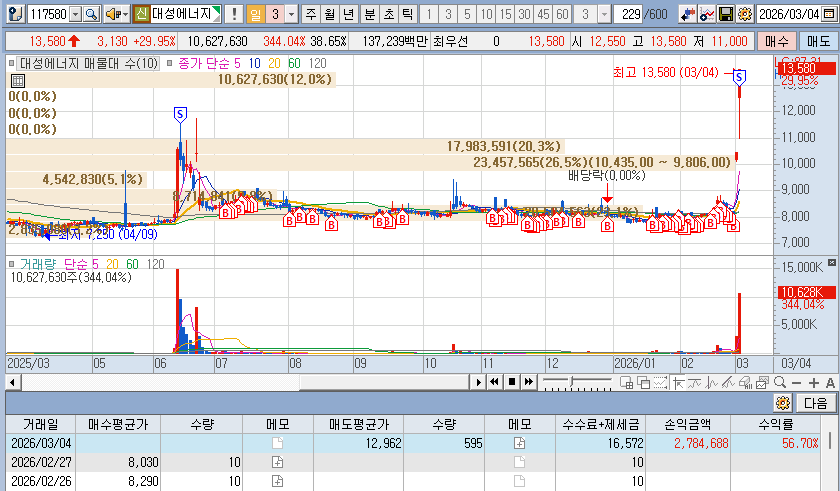Click the stop chart replay button

[512, 382]
